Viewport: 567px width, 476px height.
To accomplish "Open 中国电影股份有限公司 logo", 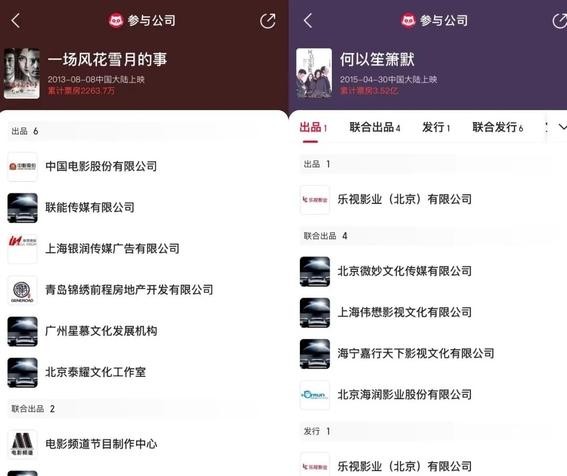I will (22, 166).
